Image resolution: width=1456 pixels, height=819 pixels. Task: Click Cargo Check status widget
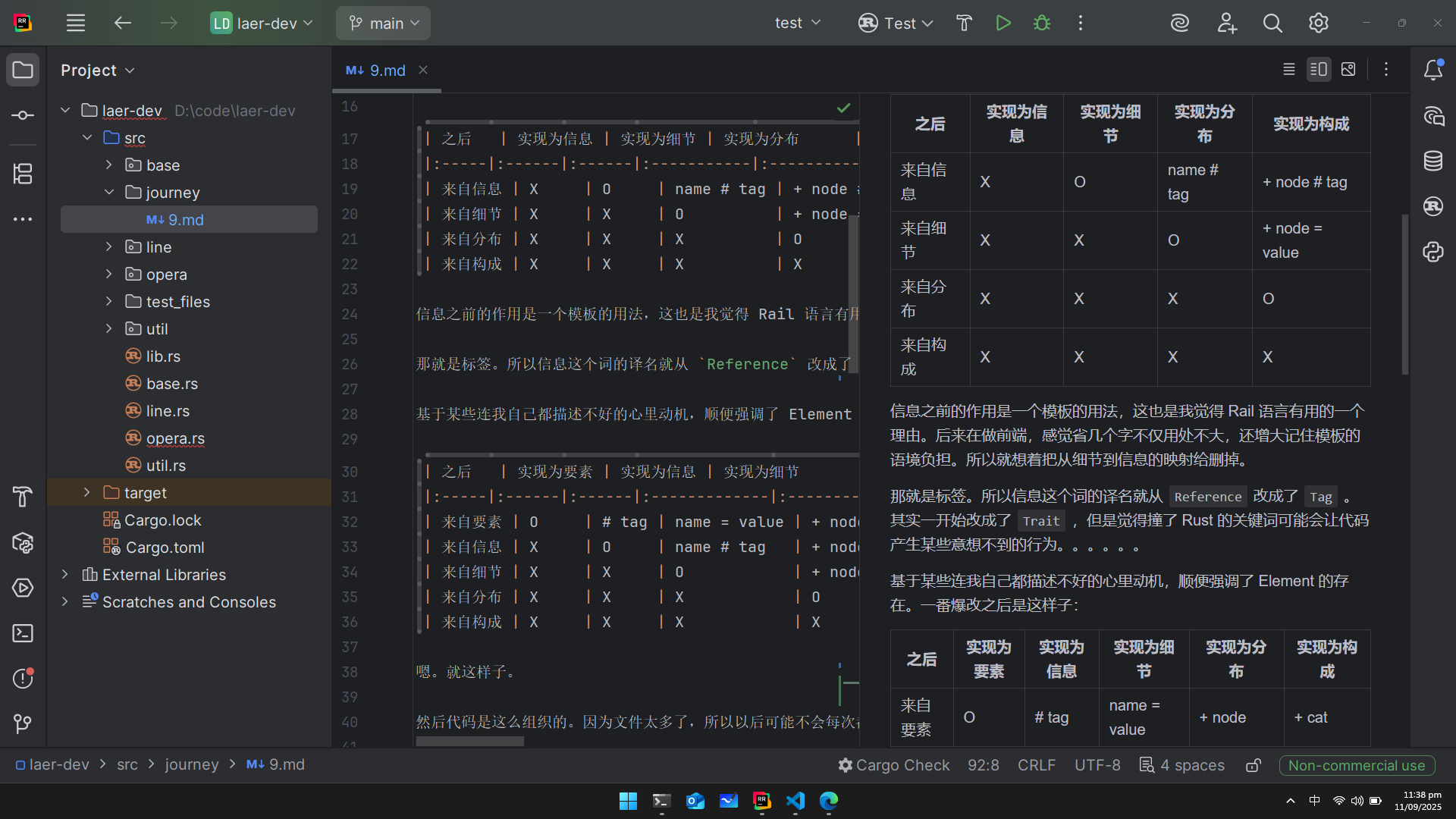pyautogui.click(x=894, y=765)
